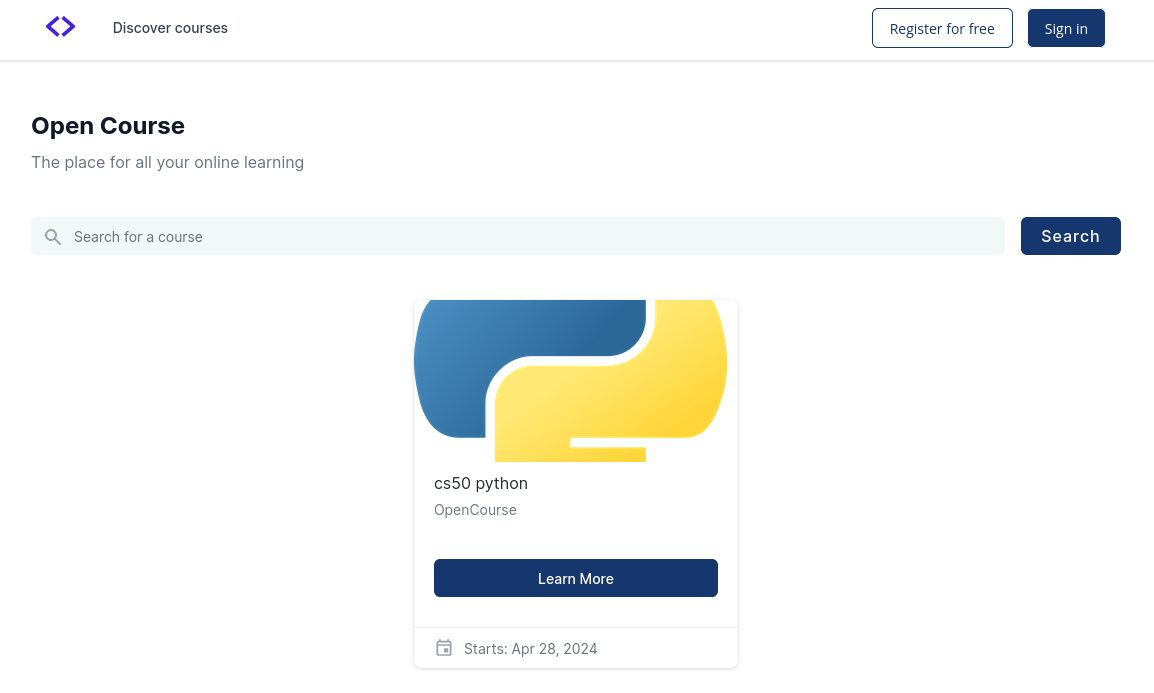
Task: Click the Sign in button
Action: [x=1066, y=28]
